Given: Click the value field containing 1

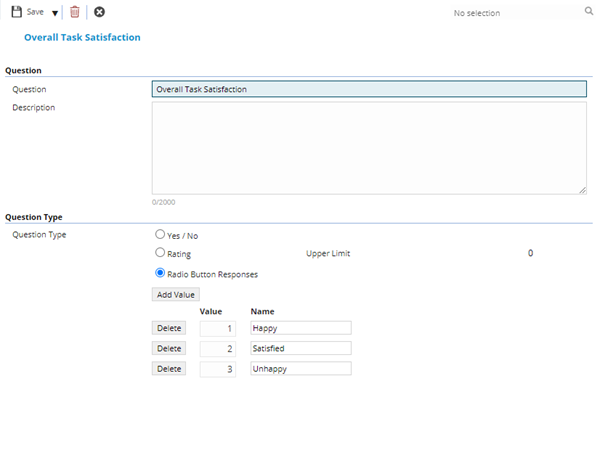Looking at the screenshot, I should [x=217, y=328].
